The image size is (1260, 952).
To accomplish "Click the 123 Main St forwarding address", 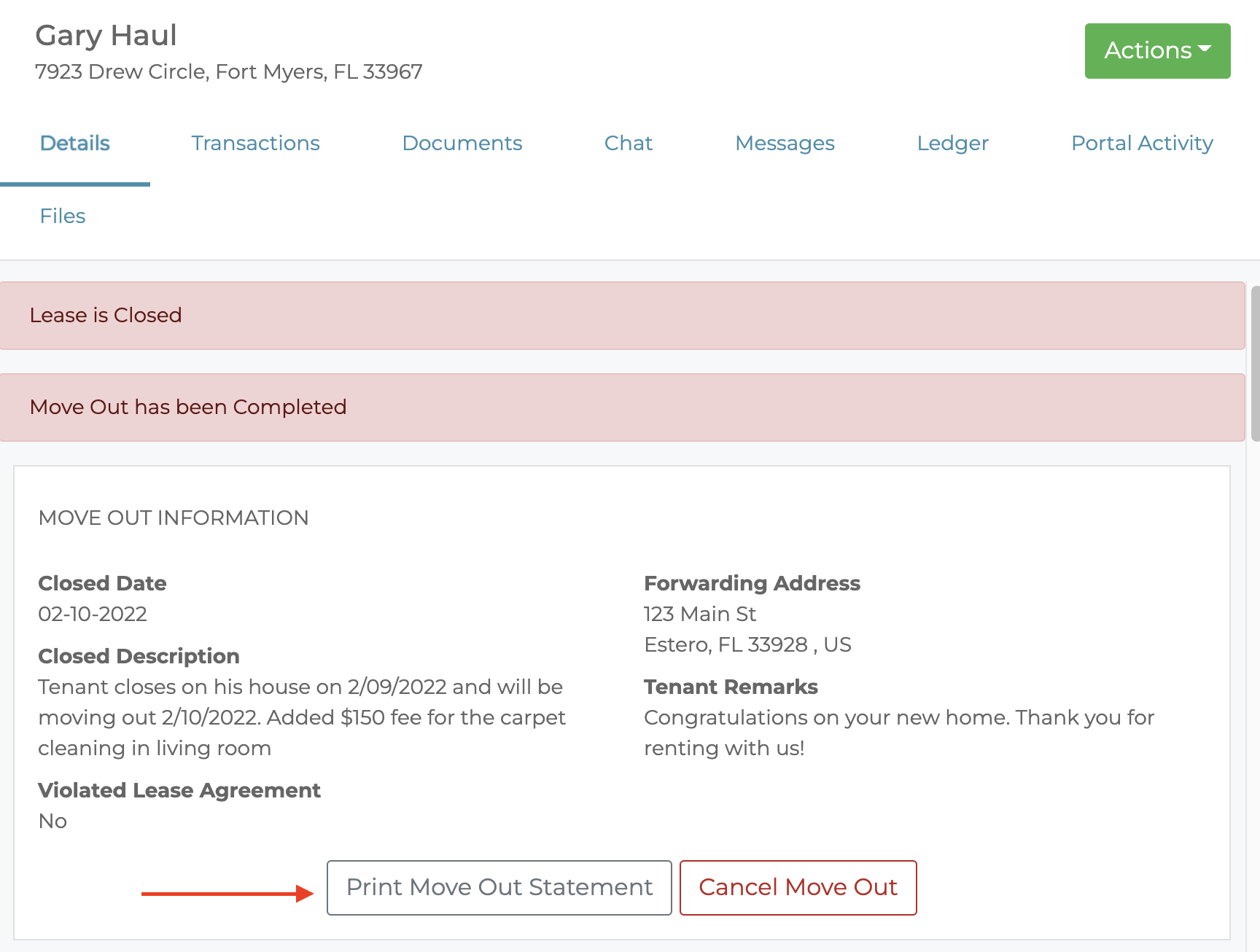I will tap(699, 614).
